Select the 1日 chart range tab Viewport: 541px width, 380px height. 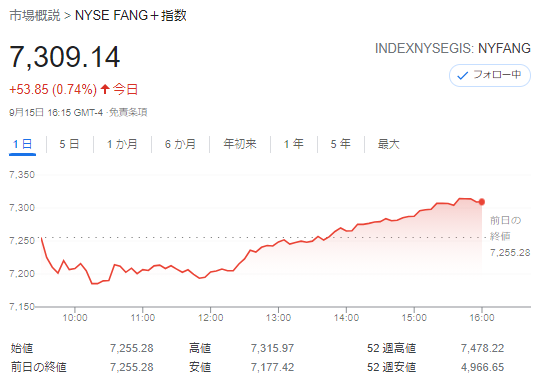[22, 144]
